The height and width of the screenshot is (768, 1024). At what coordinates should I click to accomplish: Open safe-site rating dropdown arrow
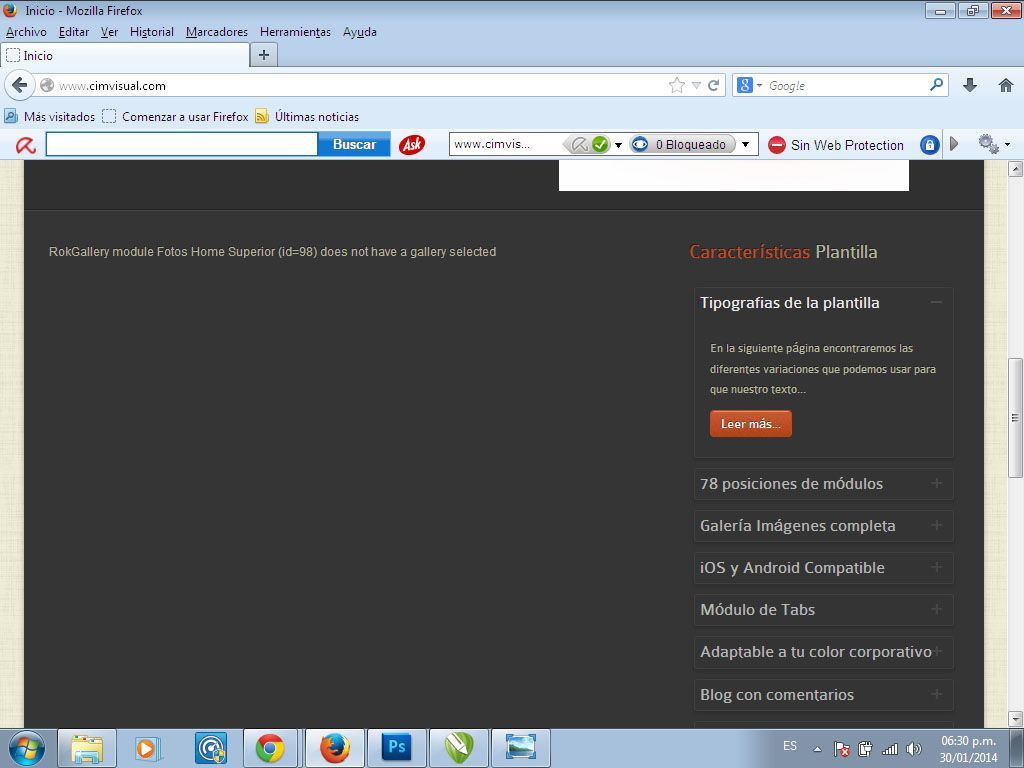coord(618,145)
